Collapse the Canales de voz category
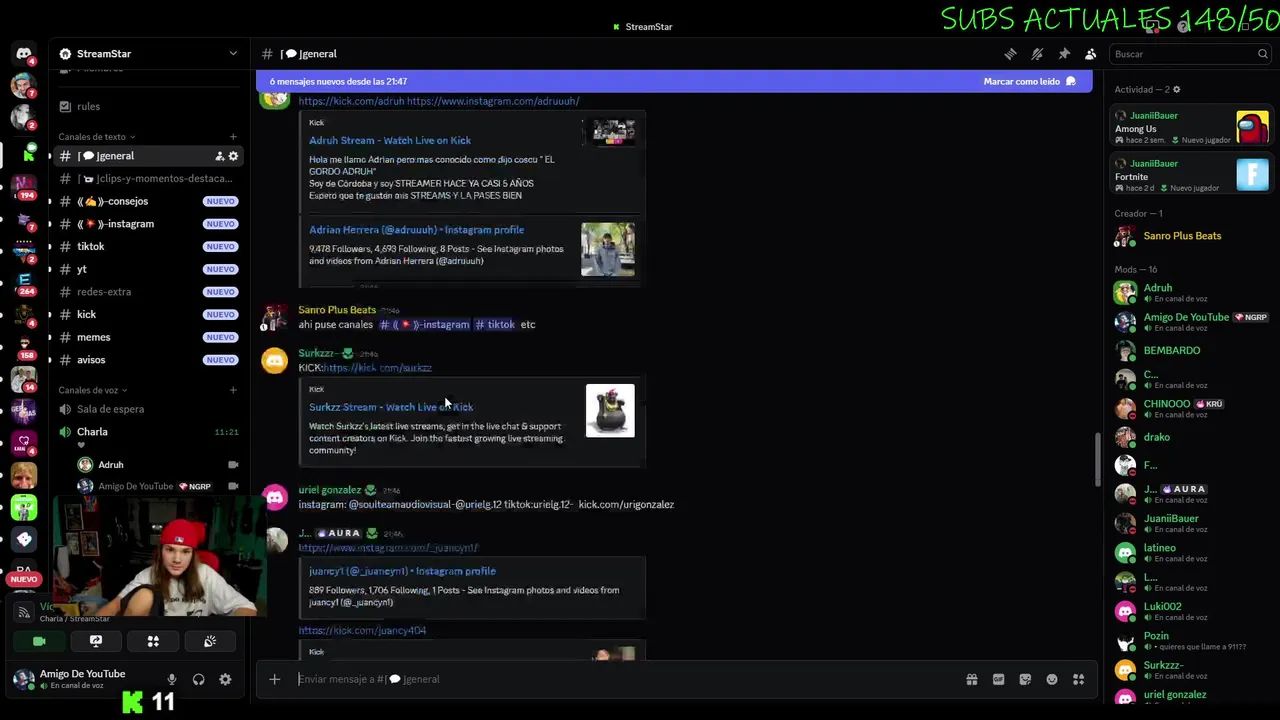 [93, 390]
